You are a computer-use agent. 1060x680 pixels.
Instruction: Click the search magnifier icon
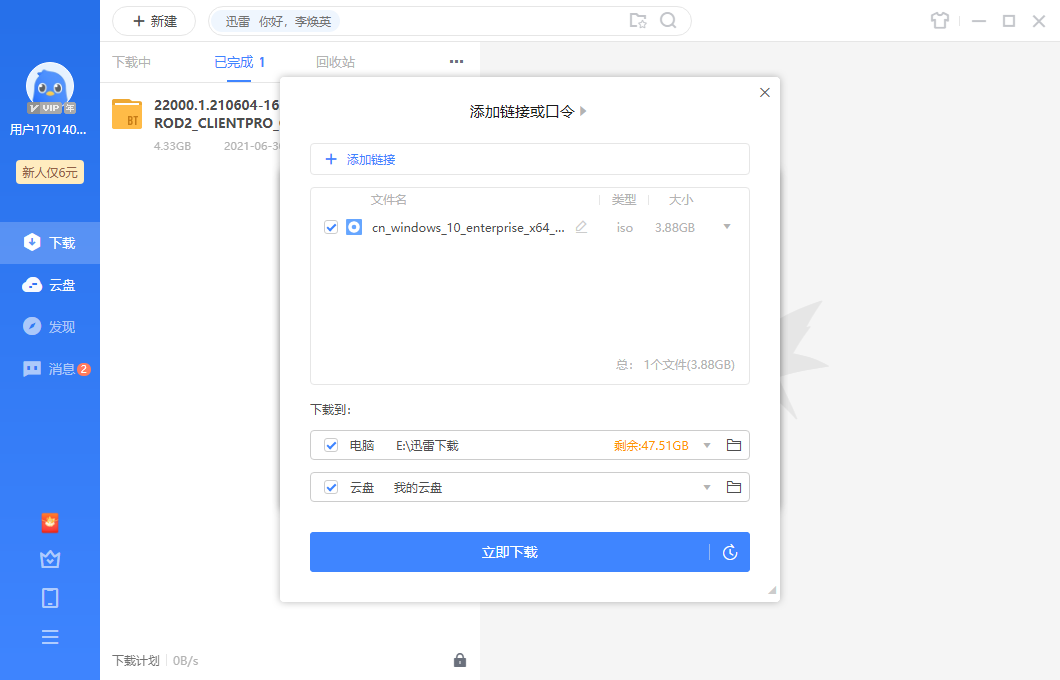click(668, 21)
